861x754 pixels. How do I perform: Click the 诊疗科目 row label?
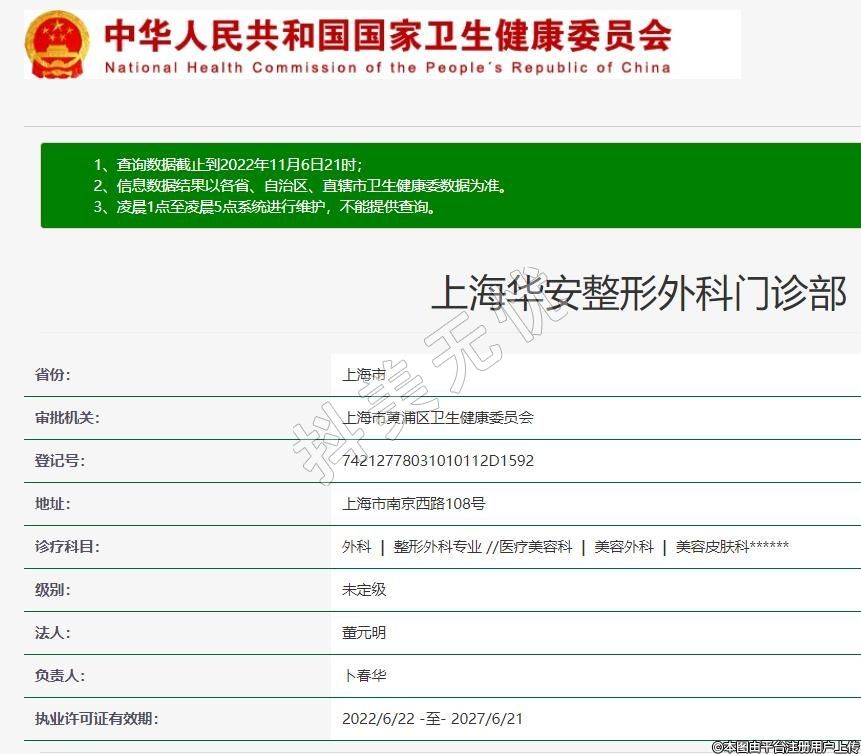(67, 547)
